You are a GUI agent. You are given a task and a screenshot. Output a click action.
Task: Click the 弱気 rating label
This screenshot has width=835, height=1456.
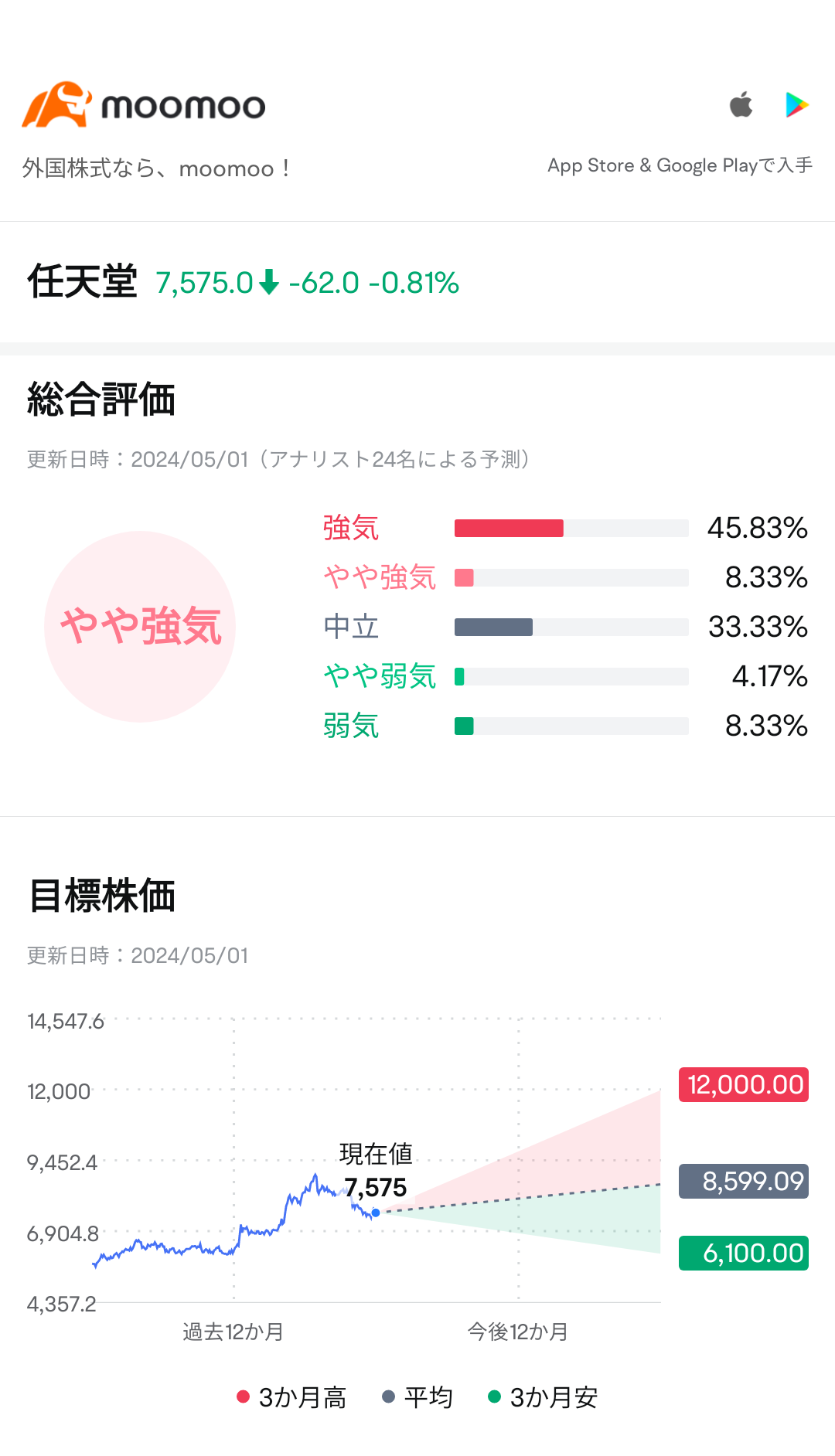[x=351, y=725]
